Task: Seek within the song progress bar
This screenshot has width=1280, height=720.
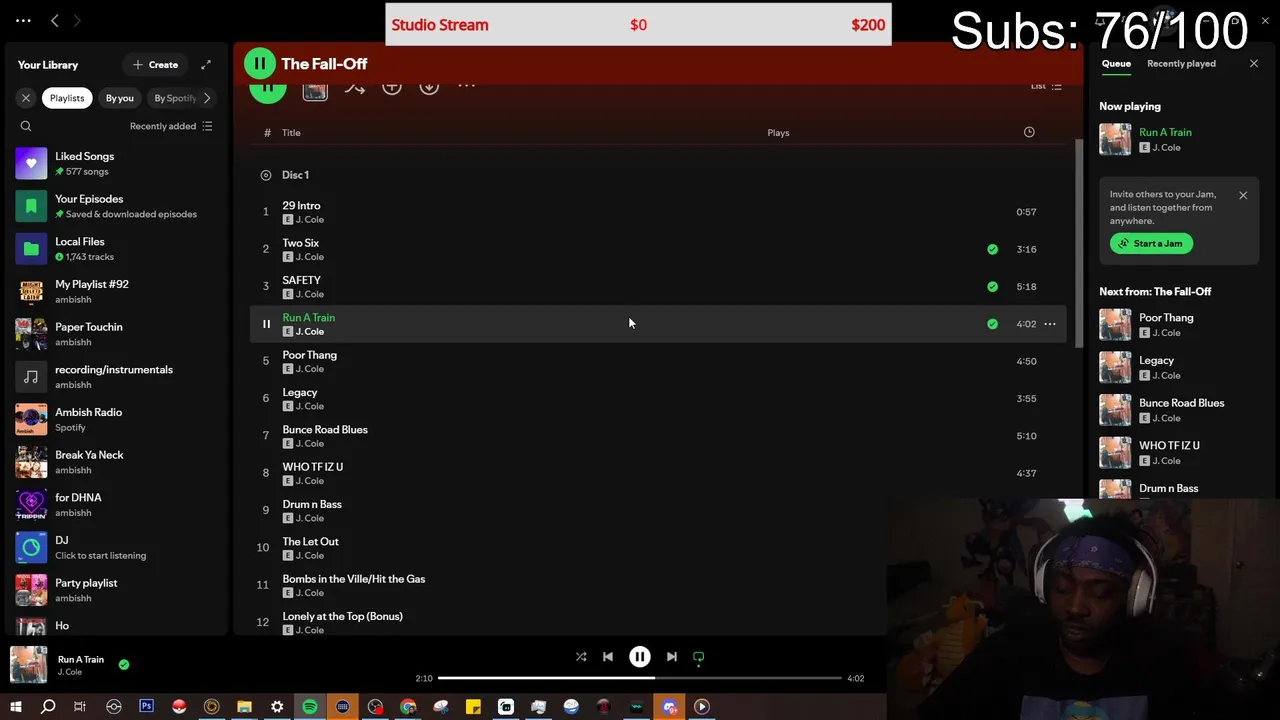Action: 640,678
